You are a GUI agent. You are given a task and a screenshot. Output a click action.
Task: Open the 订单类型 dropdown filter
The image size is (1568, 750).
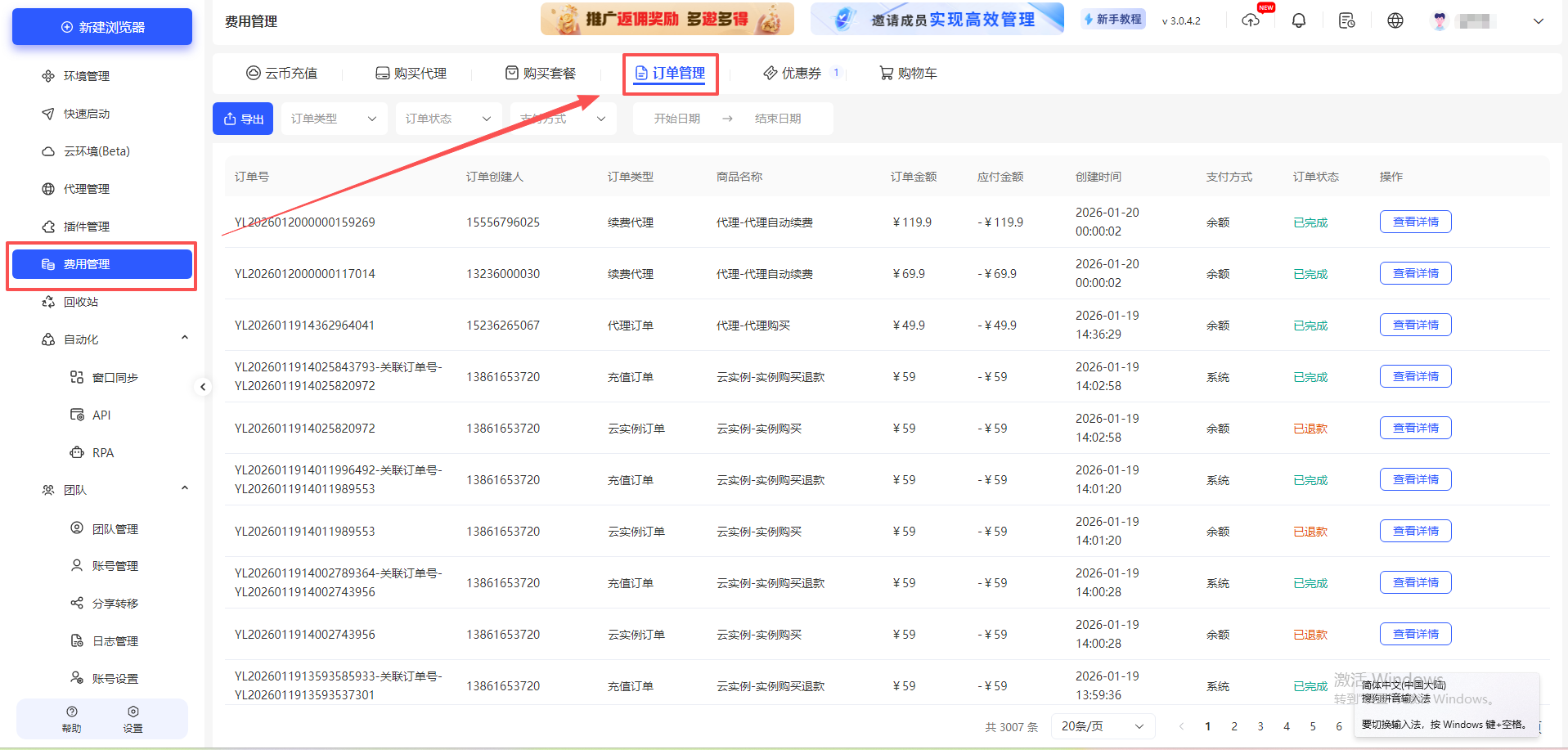click(333, 118)
